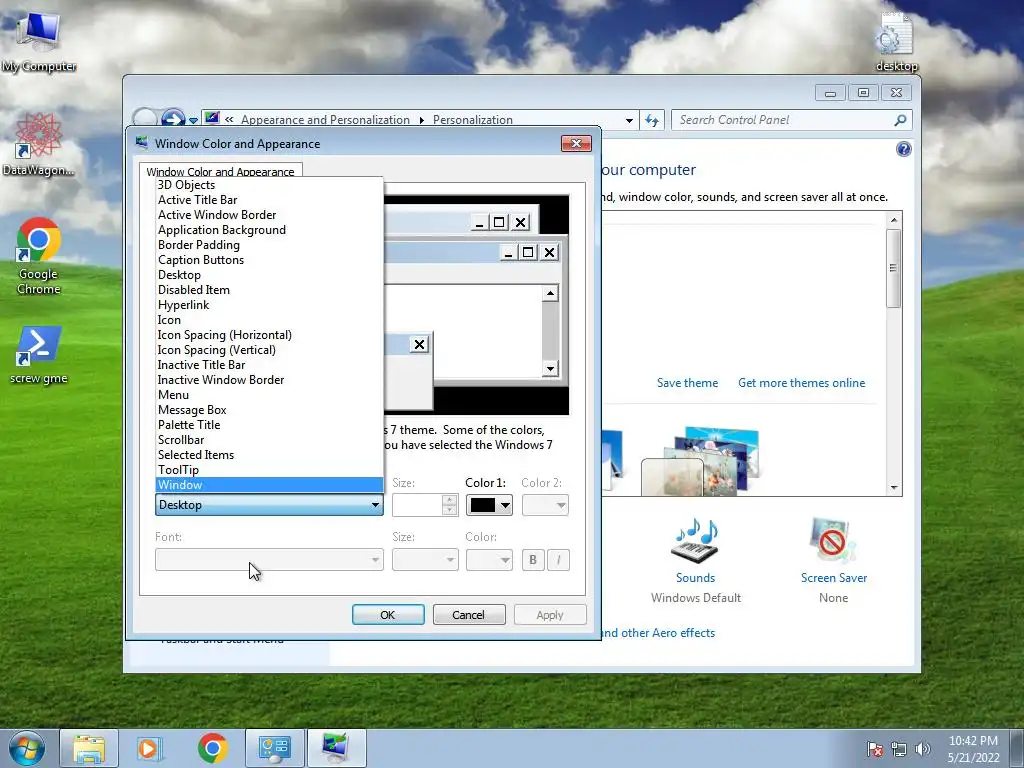Click Cancel in Window Color dialog
The image size is (1024, 768).
pyautogui.click(x=469, y=615)
